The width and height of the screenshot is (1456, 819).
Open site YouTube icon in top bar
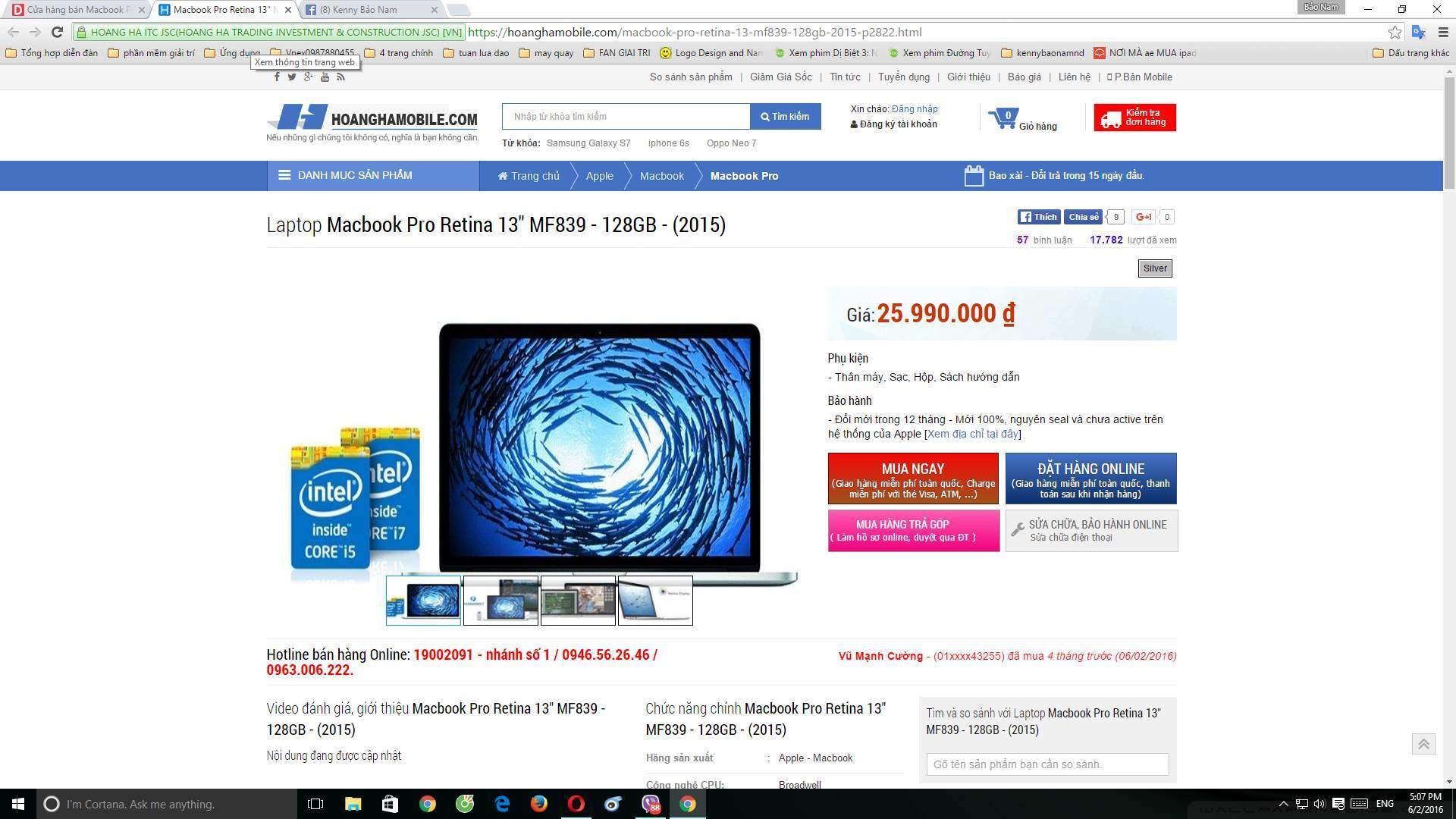[325, 77]
